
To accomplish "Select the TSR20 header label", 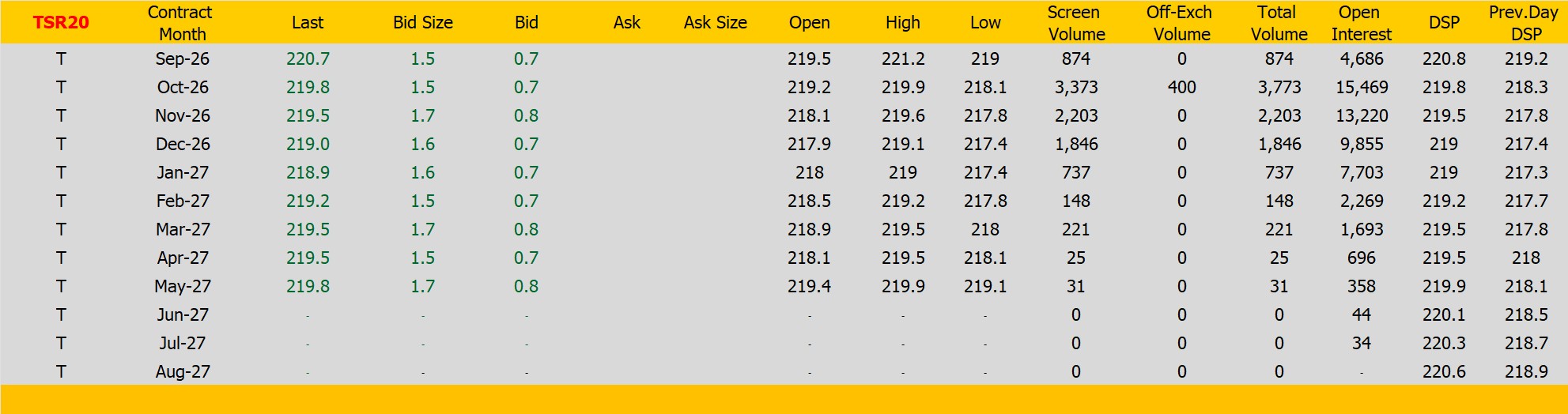I will pyautogui.click(x=61, y=23).
